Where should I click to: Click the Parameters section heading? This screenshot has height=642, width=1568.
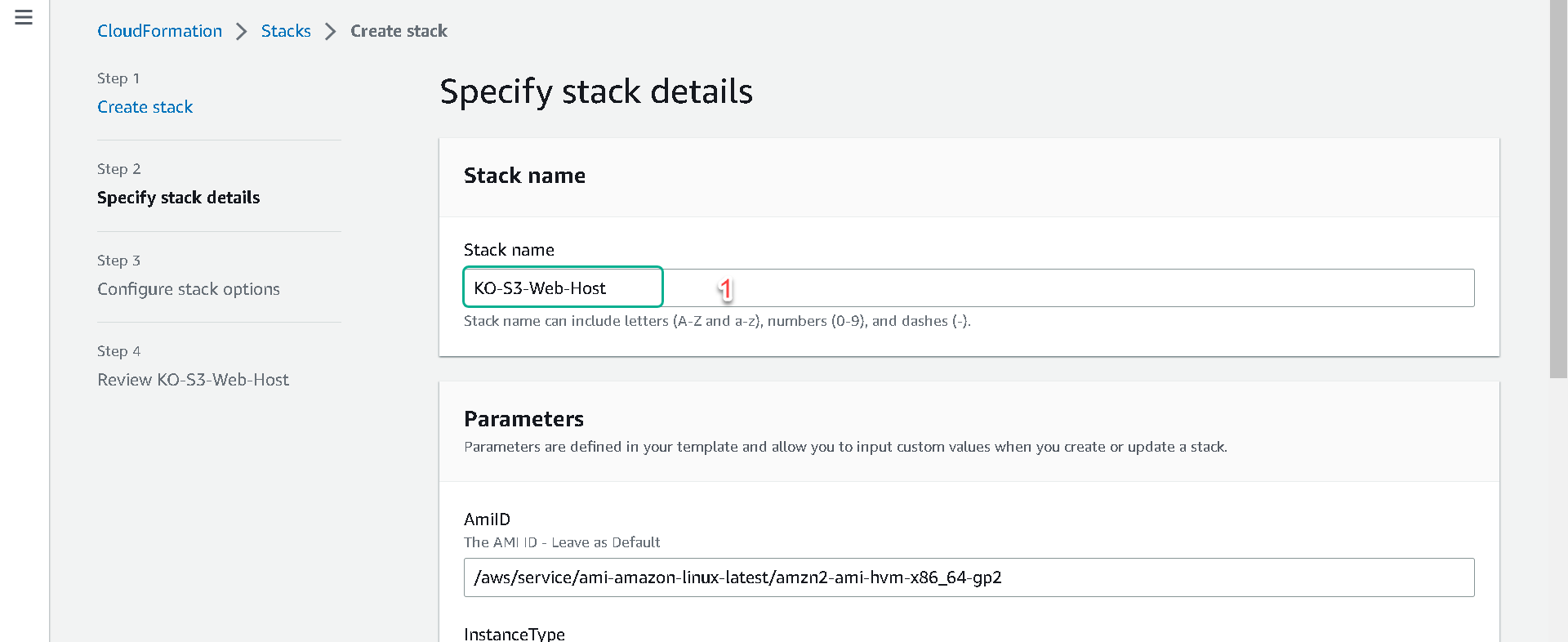pyautogui.click(x=523, y=419)
